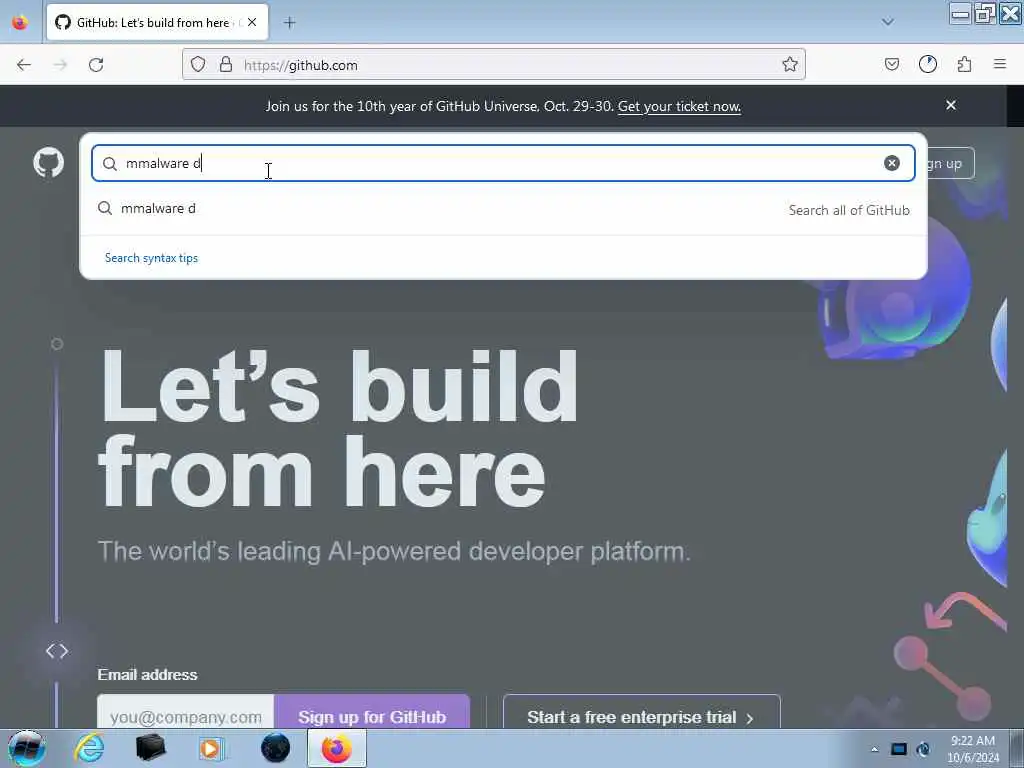Screen dimensions: 1024x768
Task: Click the Firefox forward arrow
Action: click(x=60, y=65)
